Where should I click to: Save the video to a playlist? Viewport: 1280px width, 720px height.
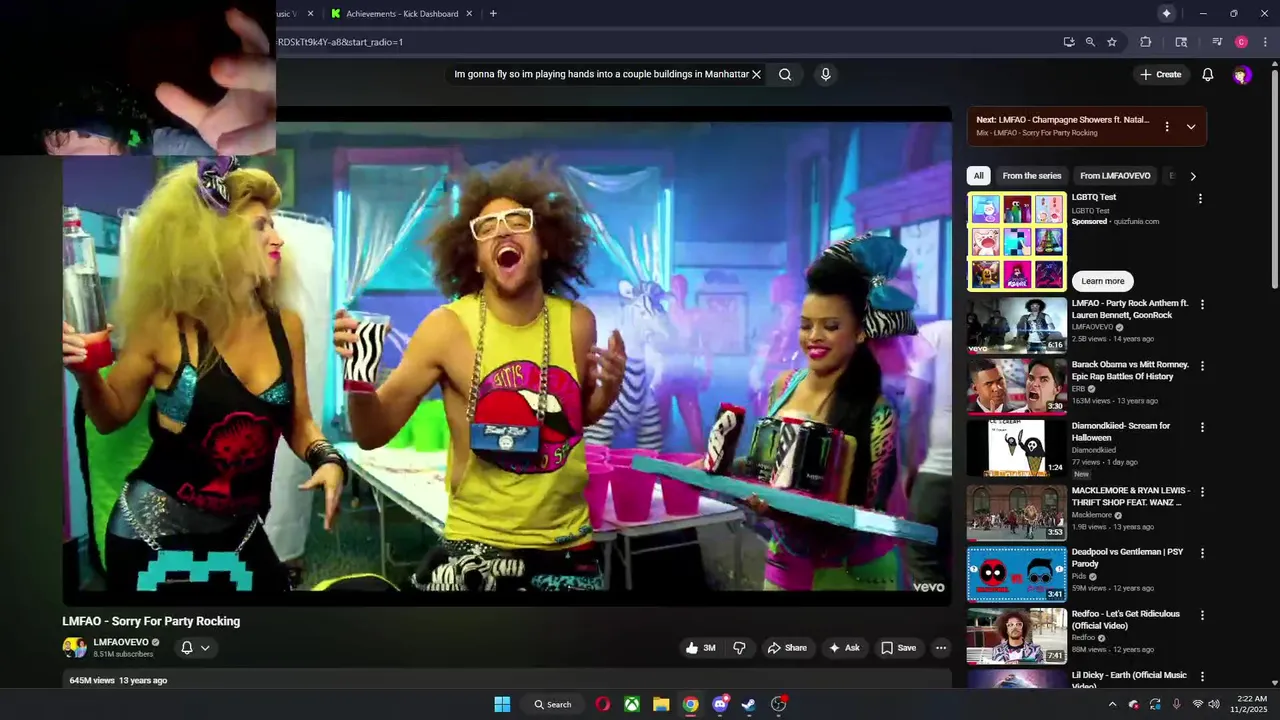898,648
